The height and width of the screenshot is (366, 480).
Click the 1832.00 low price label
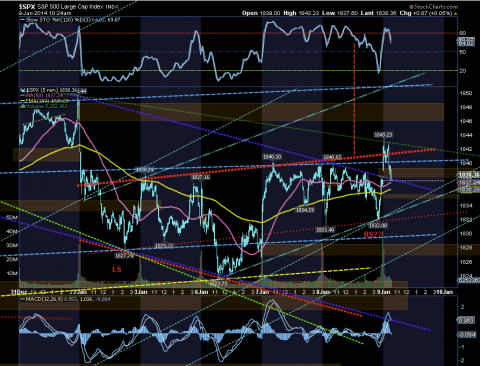click(x=378, y=225)
